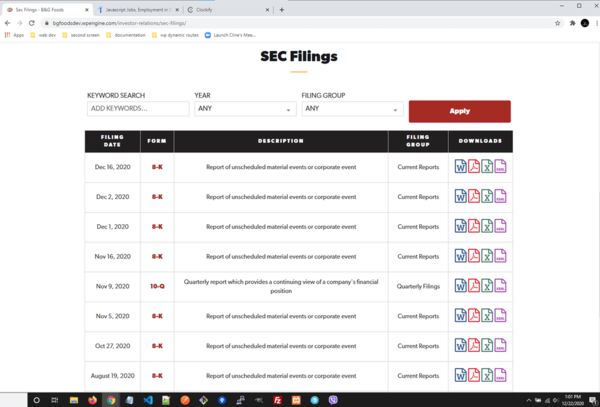Download PDF for Nov 9, 2020 10-Q

pos(474,286)
